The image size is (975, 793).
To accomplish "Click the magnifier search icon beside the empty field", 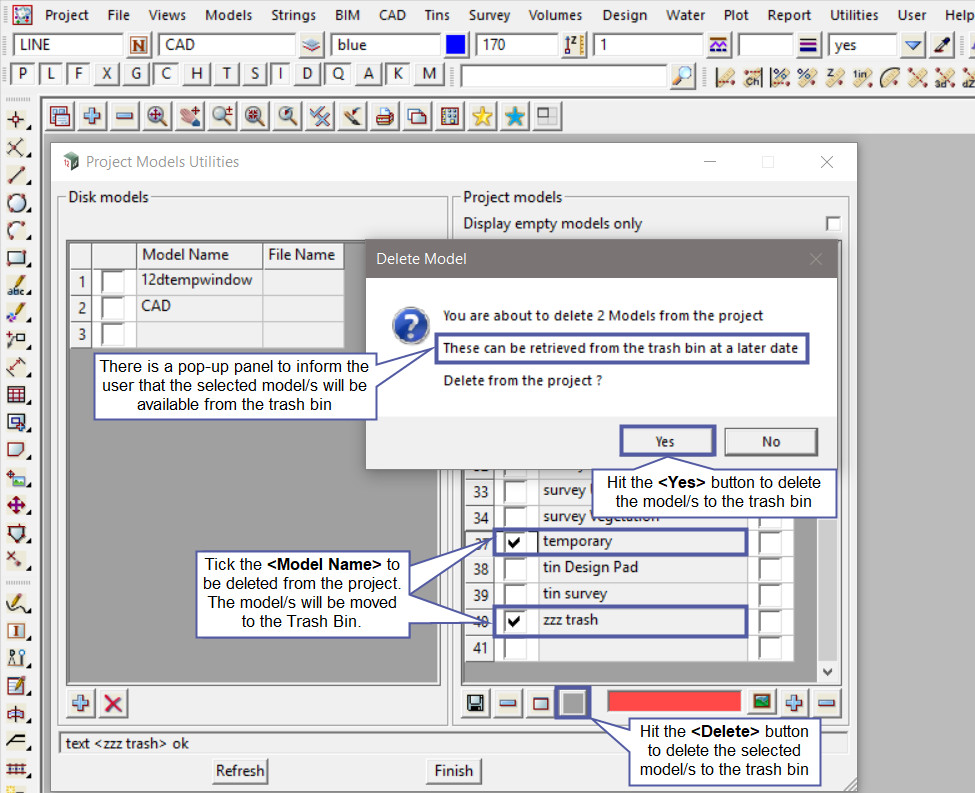I will 682,75.
